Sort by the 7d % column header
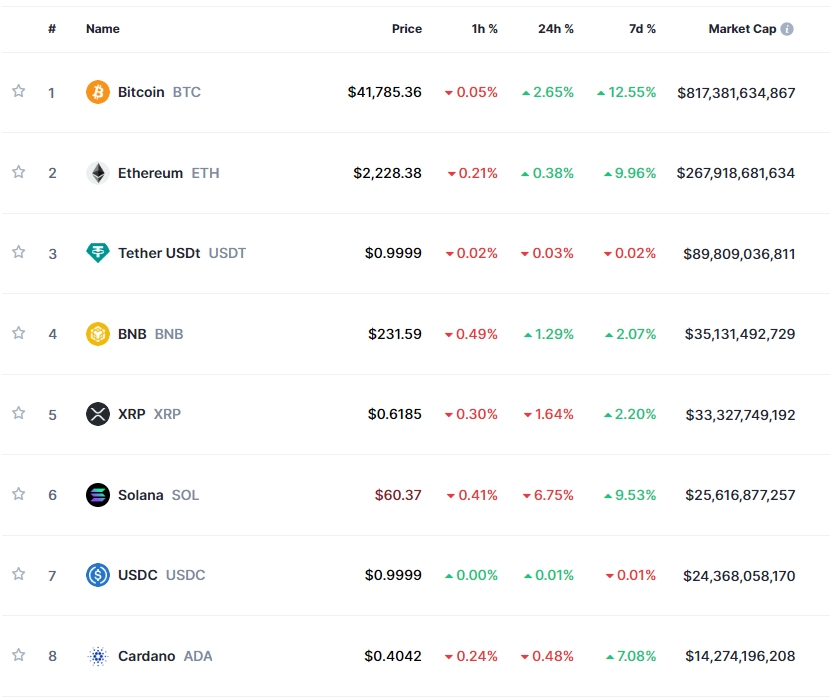830x699 pixels. click(642, 29)
